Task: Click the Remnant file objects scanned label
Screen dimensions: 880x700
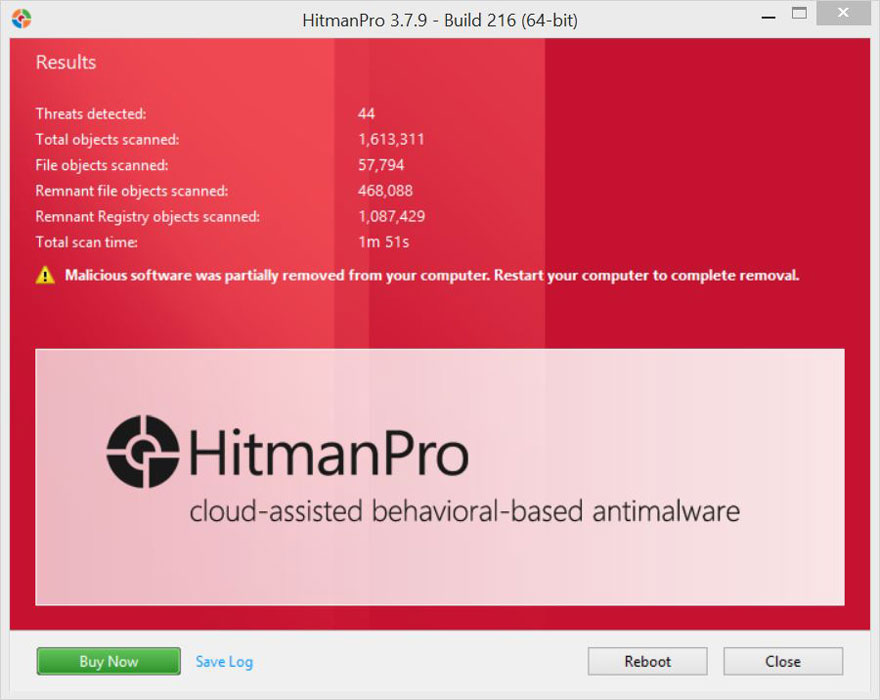Action: [x=132, y=191]
